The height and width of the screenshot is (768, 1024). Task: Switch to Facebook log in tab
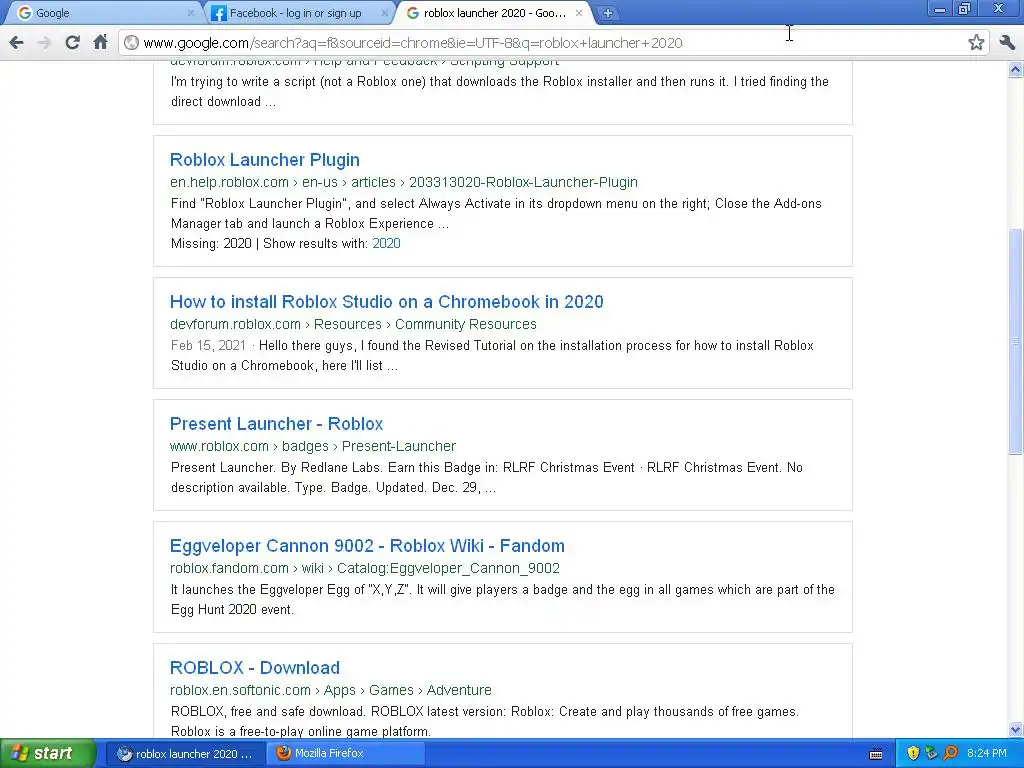[299, 13]
